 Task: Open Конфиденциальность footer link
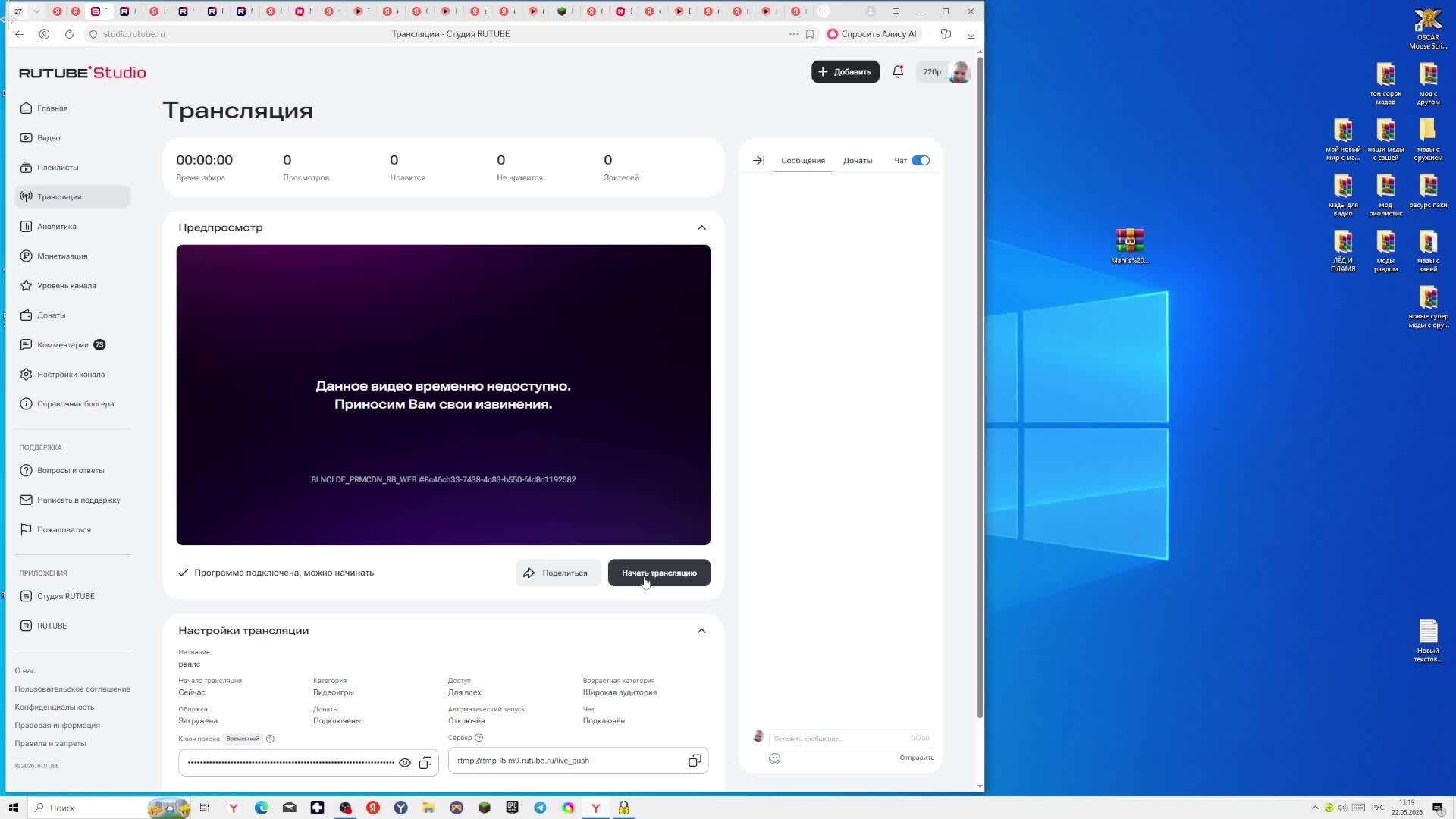point(55,708)
